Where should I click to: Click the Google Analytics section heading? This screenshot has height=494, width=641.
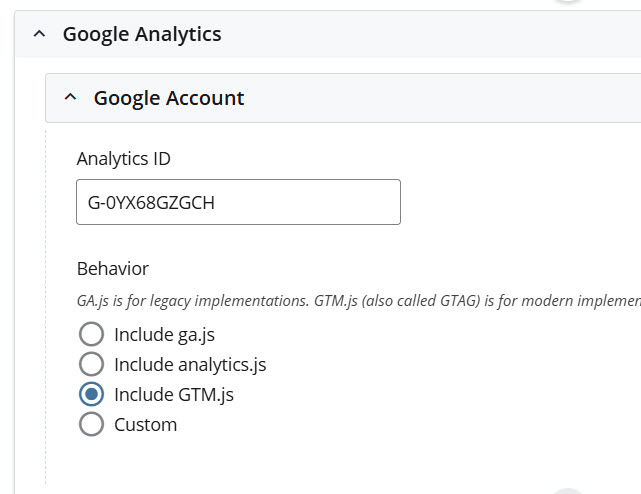point(142,34)
